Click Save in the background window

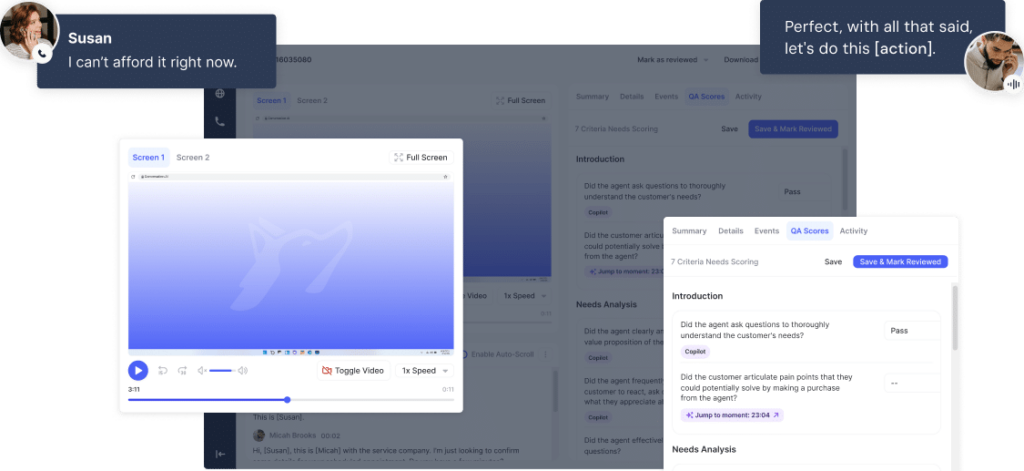tap(729, 129)
